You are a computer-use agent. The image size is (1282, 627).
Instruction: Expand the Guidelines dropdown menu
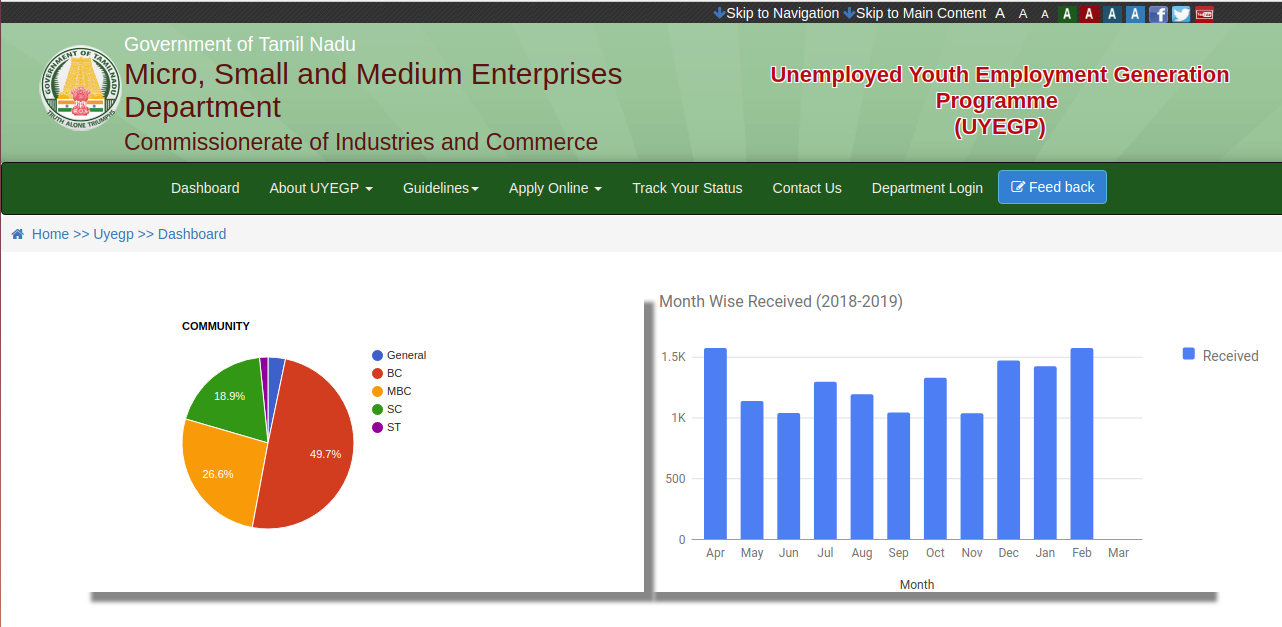point(440,188)
